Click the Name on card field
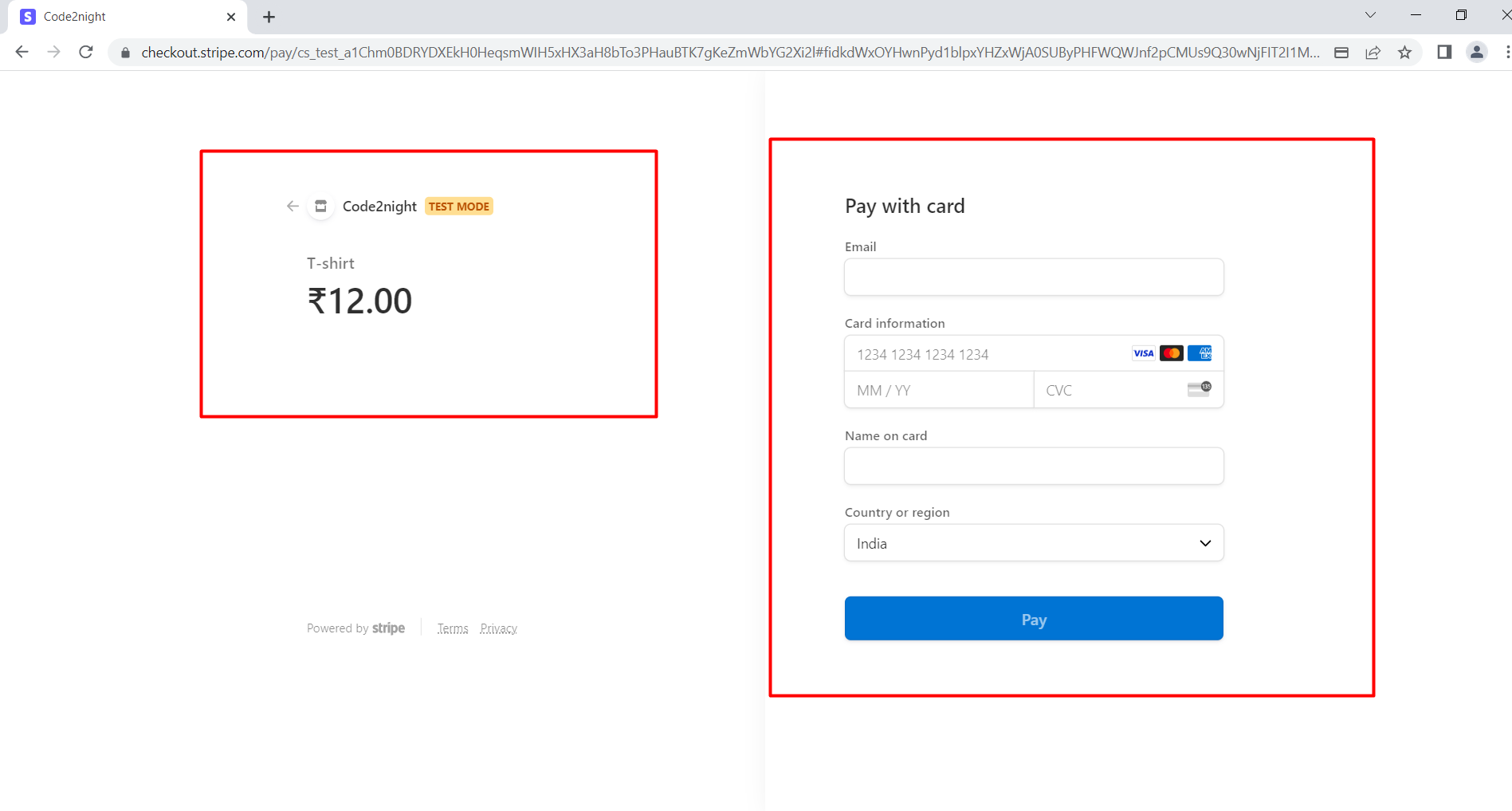 click(1034, 466)
